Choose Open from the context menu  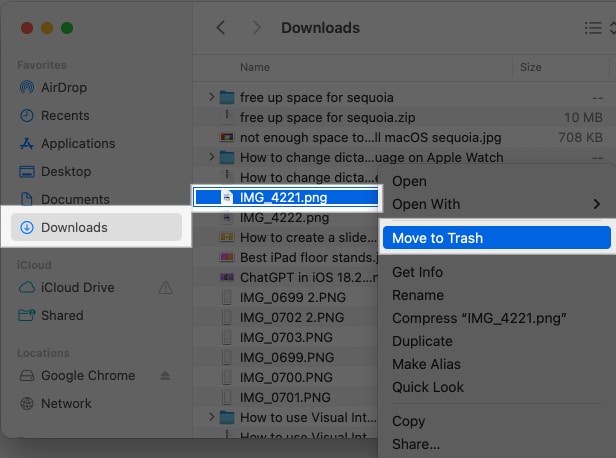click(409, 181)
